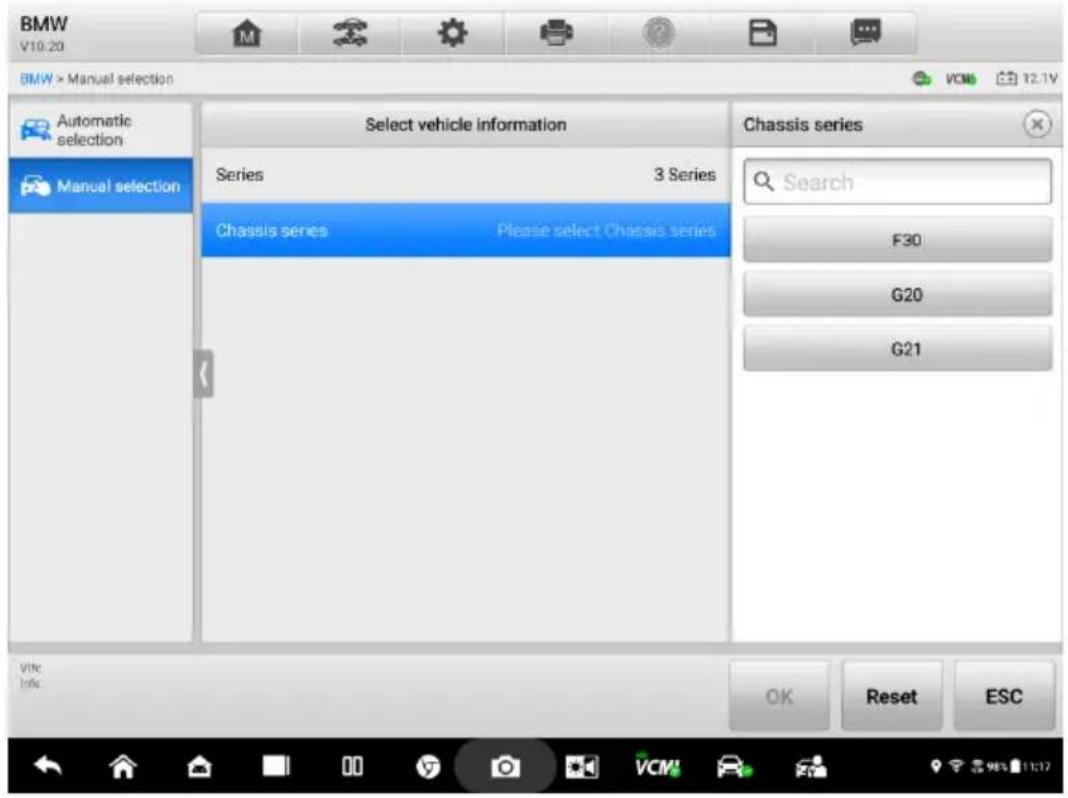Click the BMW breadcrumb link
The image size is (1068, 798).
click(x=36, y=79)
